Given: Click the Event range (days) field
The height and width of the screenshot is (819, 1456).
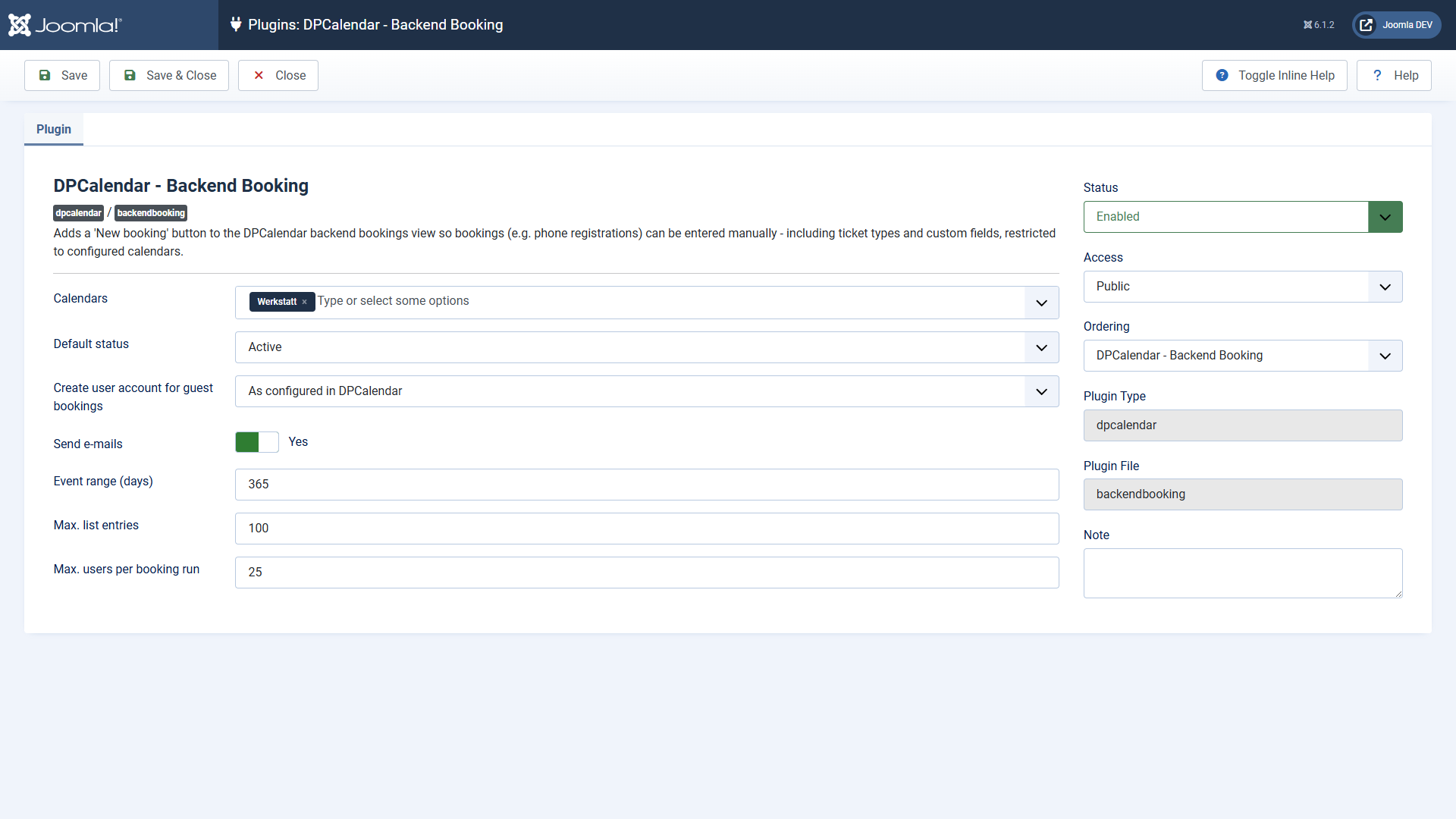Looking at the screenshot, I should 647,485.
